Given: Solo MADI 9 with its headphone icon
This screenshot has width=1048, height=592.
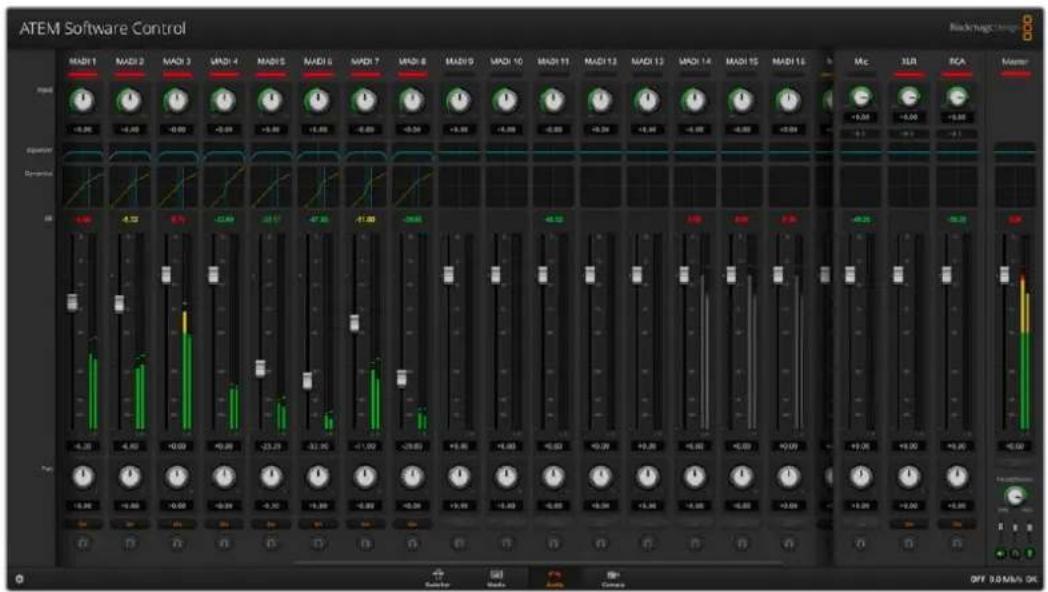Looking at the screenshot, I should 459,544.
